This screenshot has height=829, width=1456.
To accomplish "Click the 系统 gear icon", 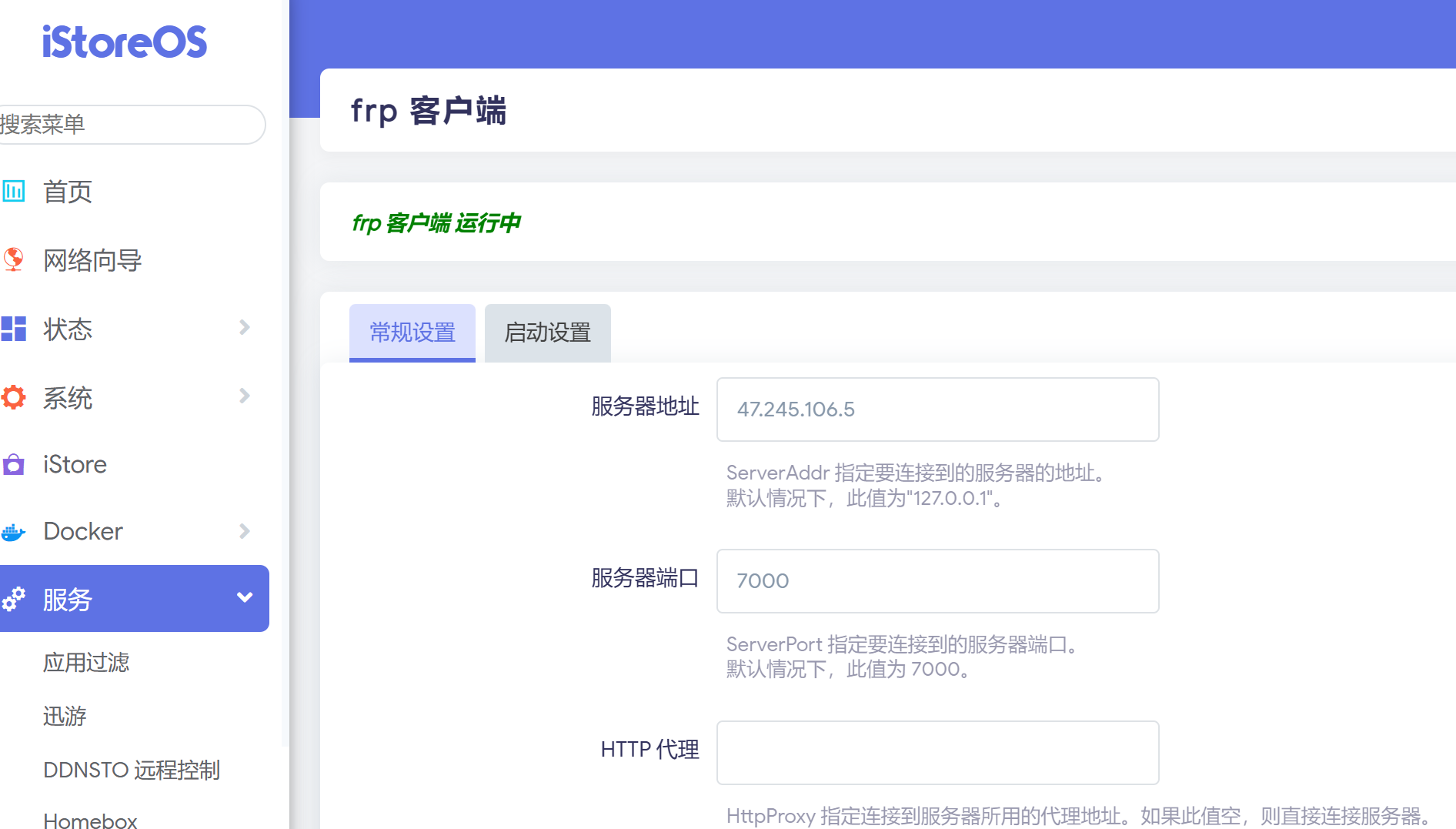I will click(13, 397).
